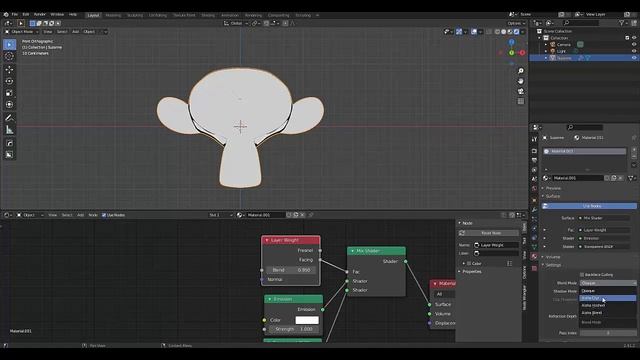Toggle Use Nodes checkbox in node editor

point(104,215)
